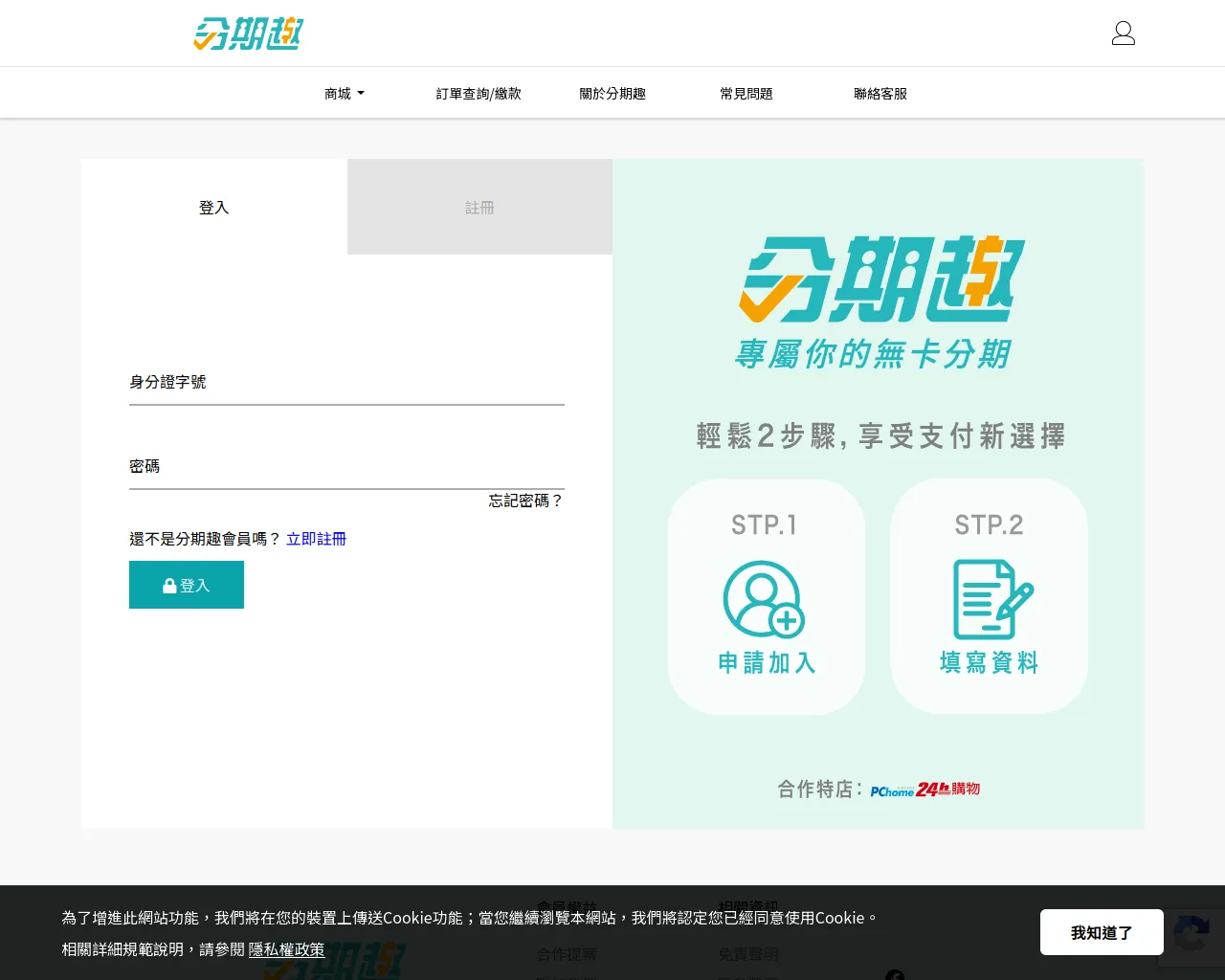Click the 分期趣 logo in the header
1225x980 pixels.
point(247,33)
